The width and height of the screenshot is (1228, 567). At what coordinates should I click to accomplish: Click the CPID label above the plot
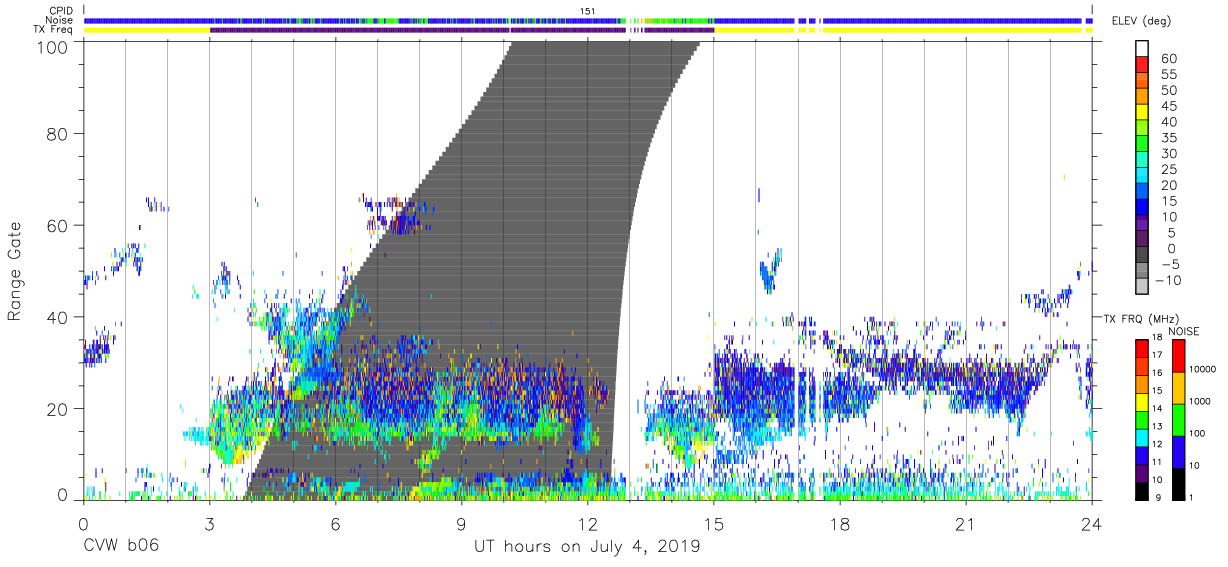tap(61, 10)
